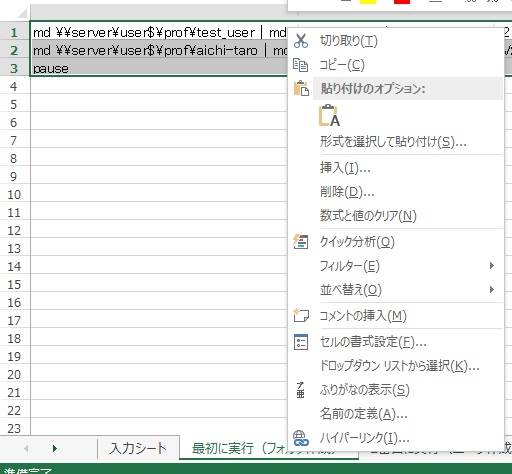Choose コメントの挿入(M) entry
The height and width of the screenshot is (474, 512).
pyautogui.click(x=363, y=315)
